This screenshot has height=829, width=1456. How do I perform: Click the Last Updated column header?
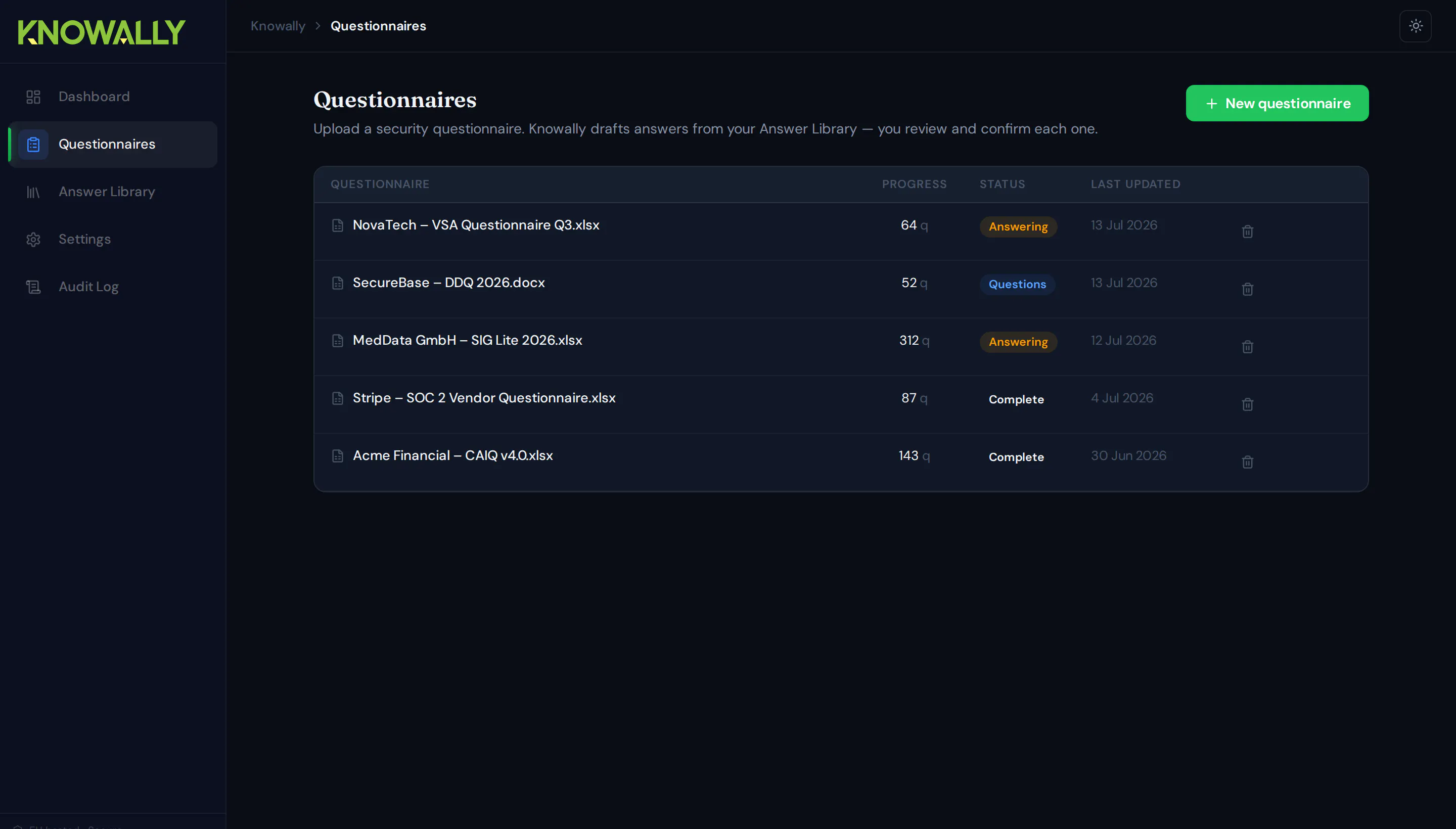click(x=1135, y=184)
